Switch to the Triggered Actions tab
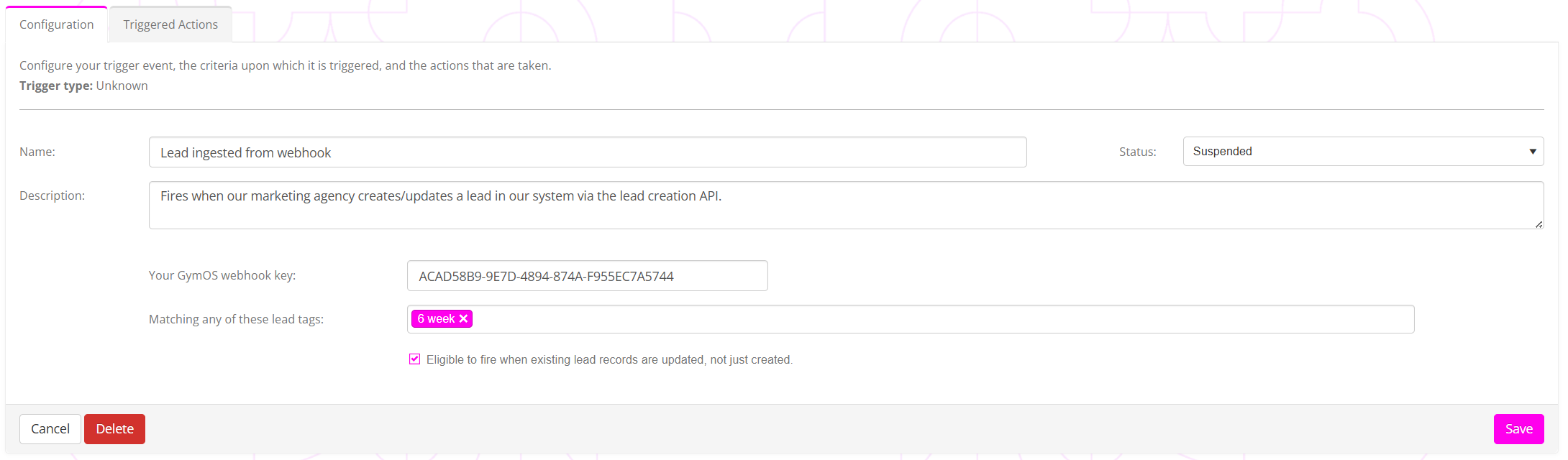 point(170,24)
